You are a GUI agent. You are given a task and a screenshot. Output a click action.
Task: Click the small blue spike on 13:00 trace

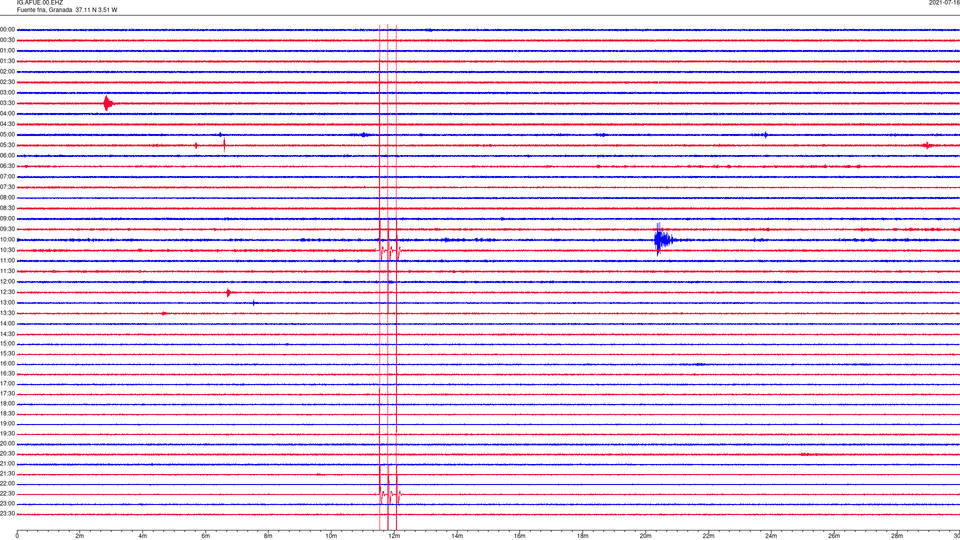[254, 302]
